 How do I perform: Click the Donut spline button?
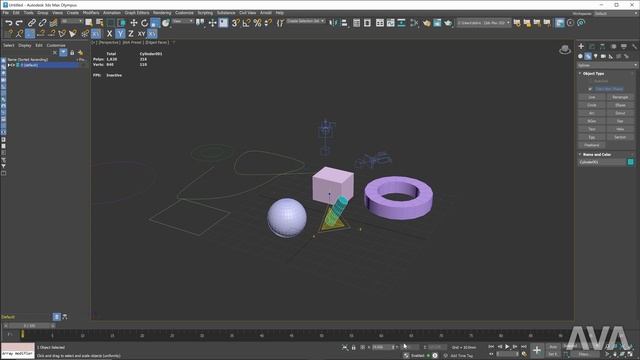(x=620, y=113)
